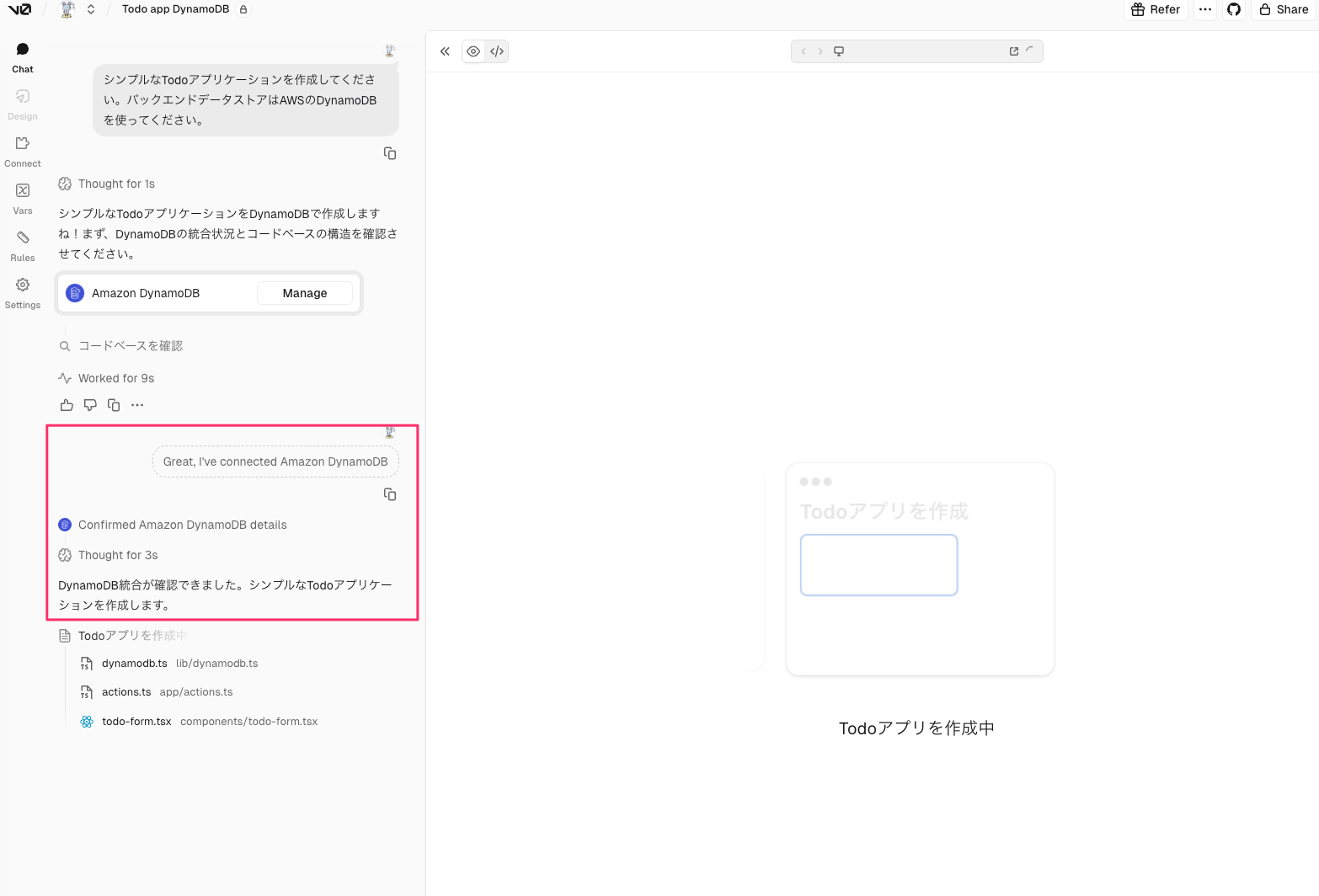
Task: Collapse the chat panel with the double chevron
Action: coord(445,51)
